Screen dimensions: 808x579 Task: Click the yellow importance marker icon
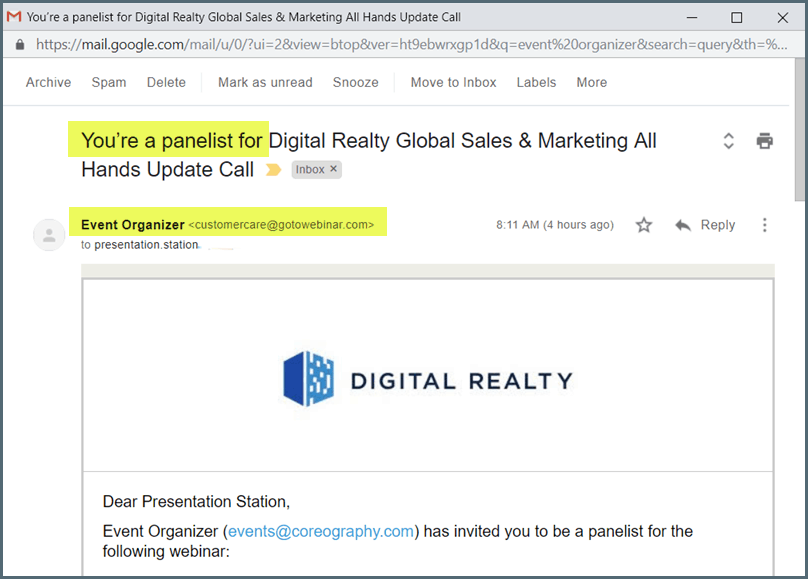[x=273, y=169]
